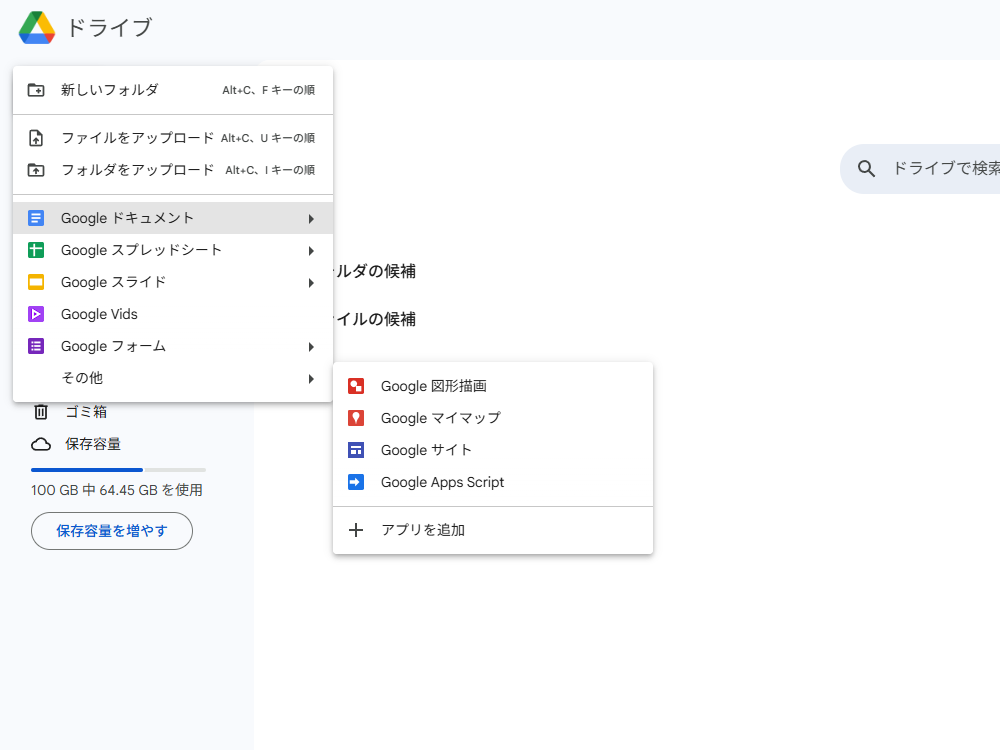
Task: Click the yellow Google Slides icon
Action: [x=36, y=282]
